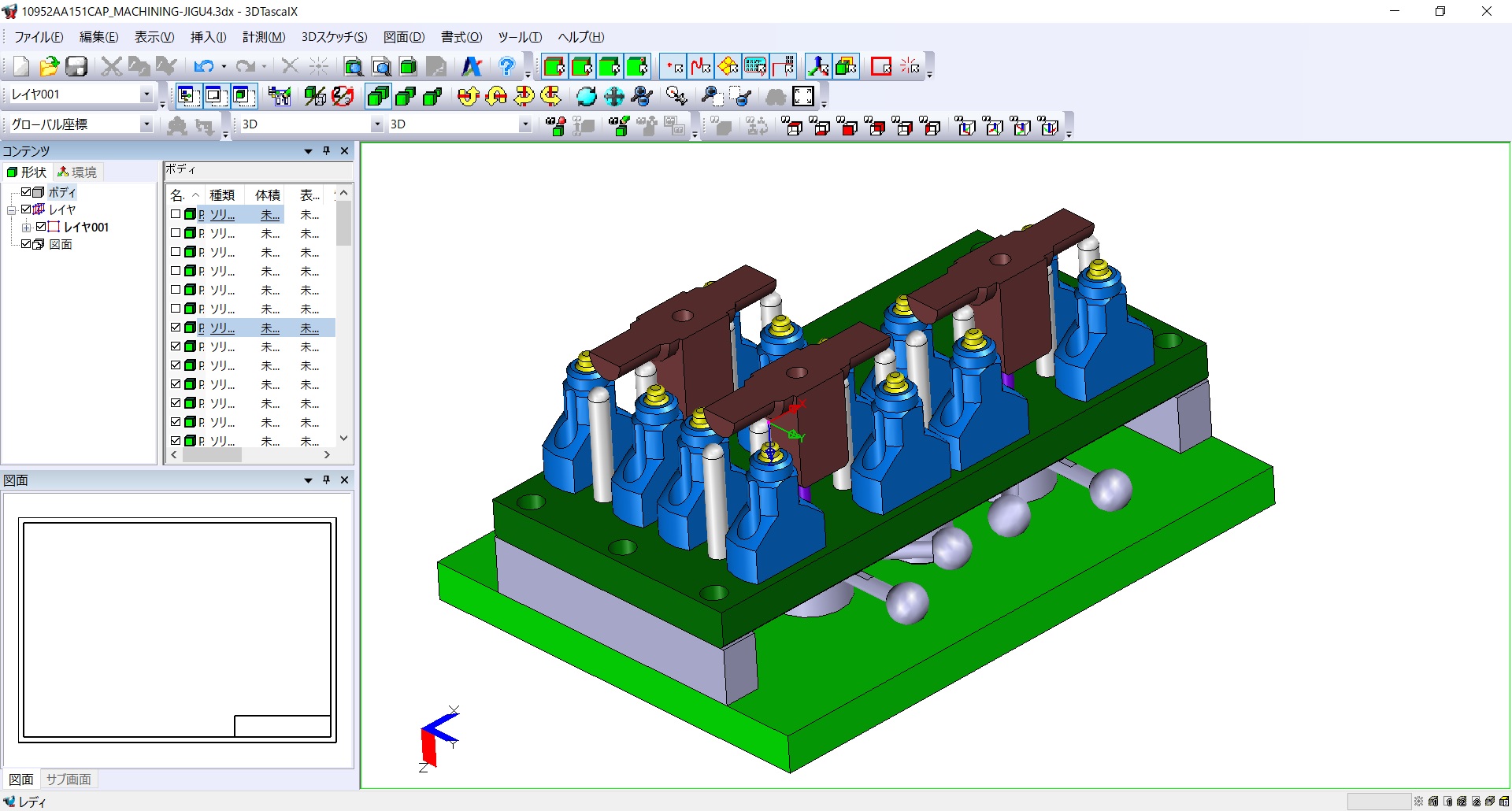Open the レイヤ001 layer dropdown

pyautogui.click(x=146, y=94)
